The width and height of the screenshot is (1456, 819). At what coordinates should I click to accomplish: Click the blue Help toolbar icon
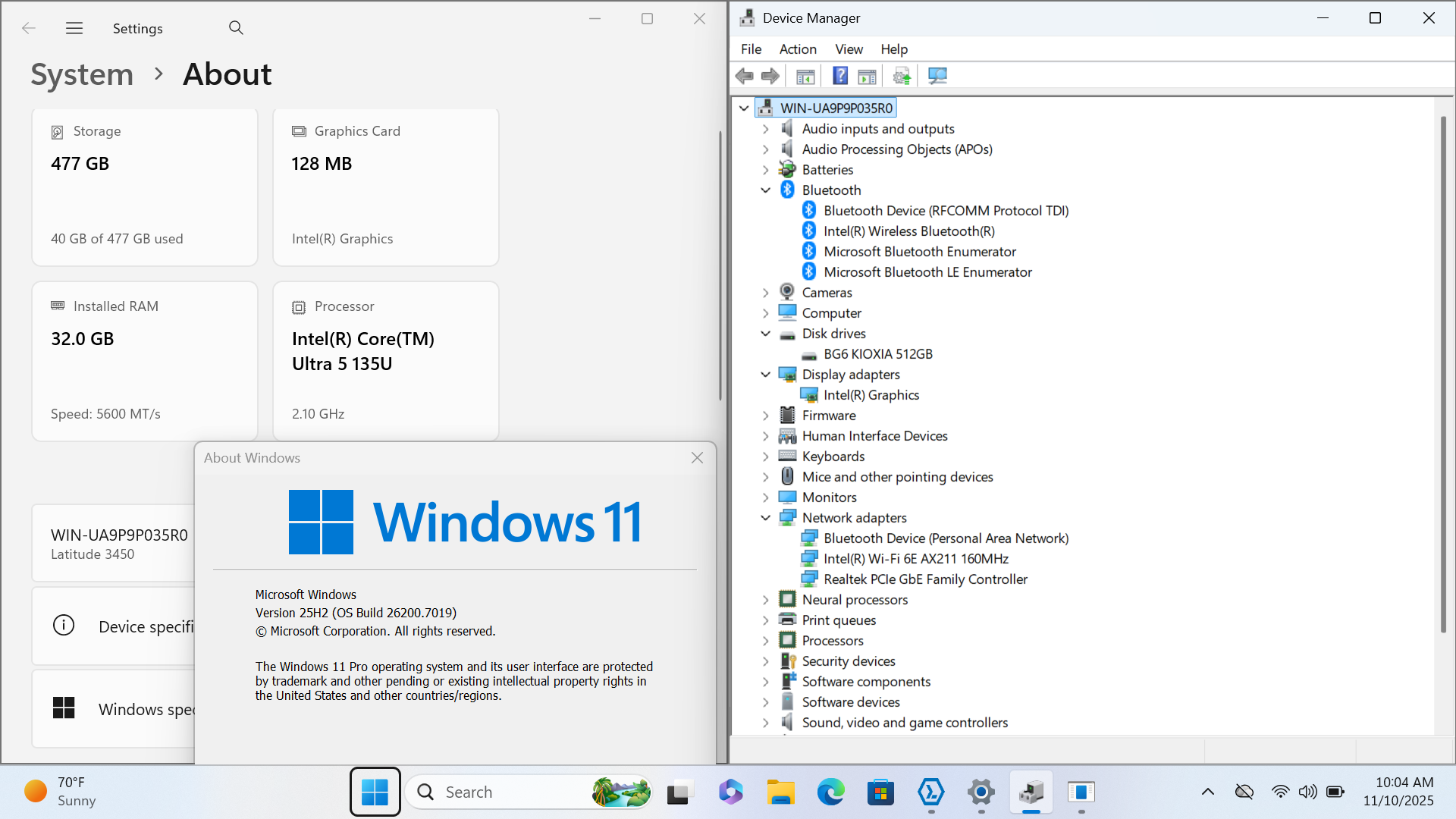840,76
